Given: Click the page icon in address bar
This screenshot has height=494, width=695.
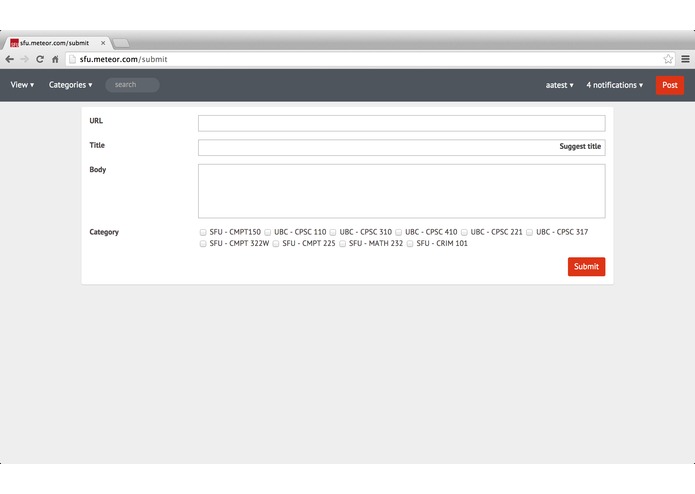Looking at the screenshot, I should click(72, 59).
